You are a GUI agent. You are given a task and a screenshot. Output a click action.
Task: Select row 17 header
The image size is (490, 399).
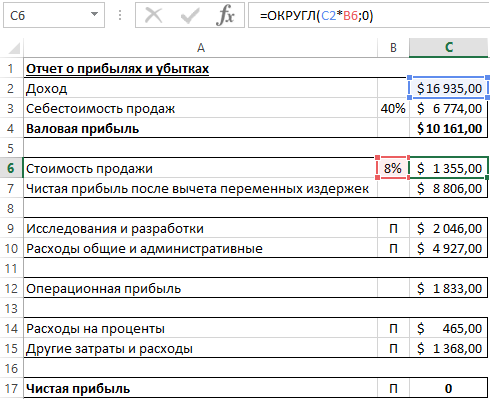coord(11,388)
